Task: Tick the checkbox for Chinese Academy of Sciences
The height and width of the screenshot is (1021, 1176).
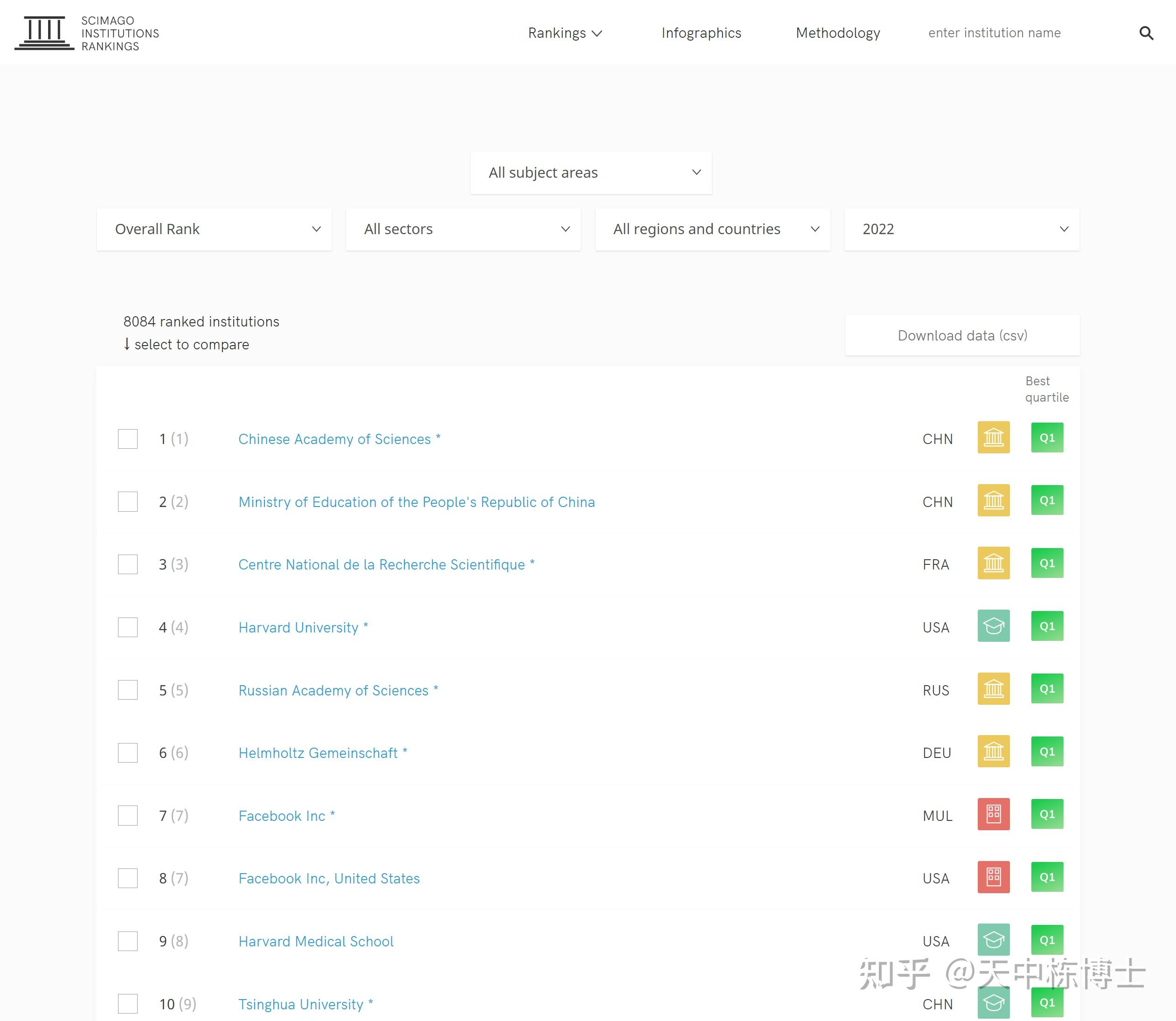Action: 128,439
